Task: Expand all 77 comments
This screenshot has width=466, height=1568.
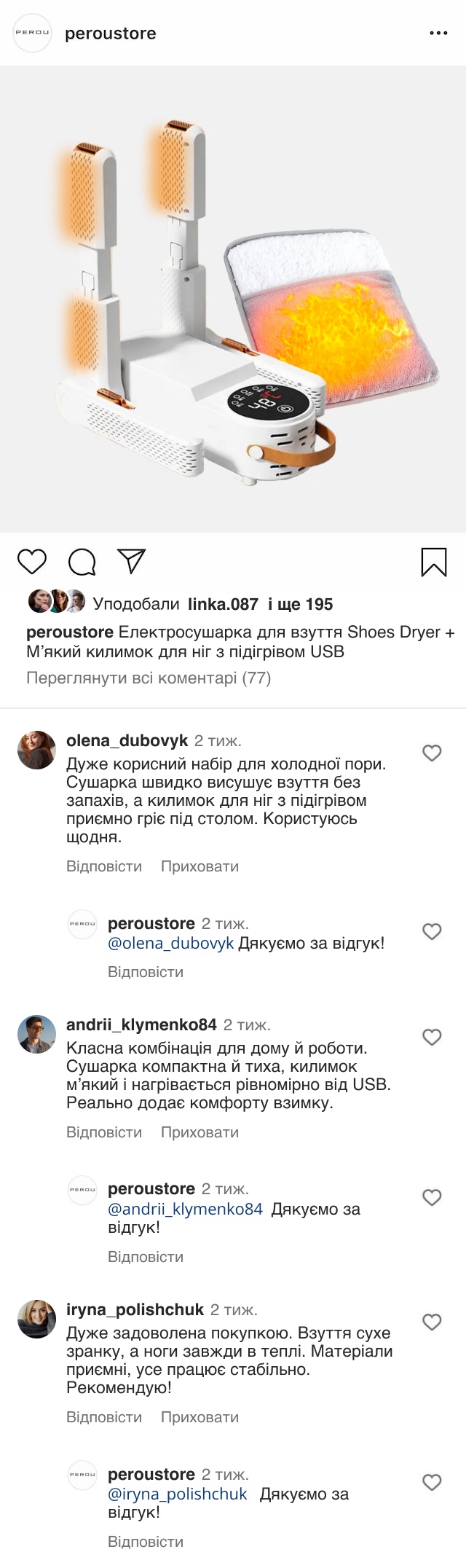Action: pyautogui.click(x=149, y=678)
